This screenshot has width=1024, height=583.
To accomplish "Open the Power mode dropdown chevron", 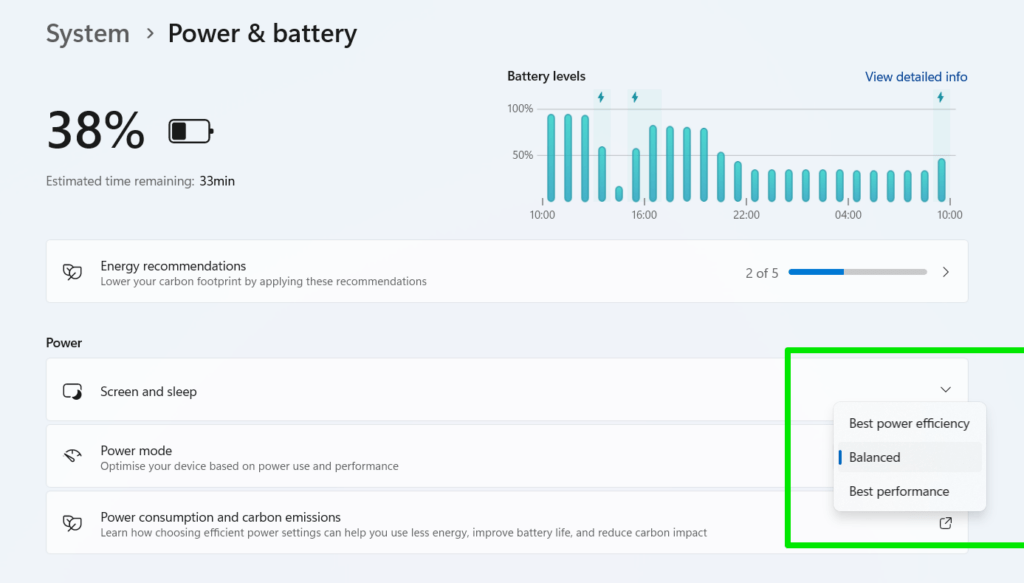I will 945,389.
